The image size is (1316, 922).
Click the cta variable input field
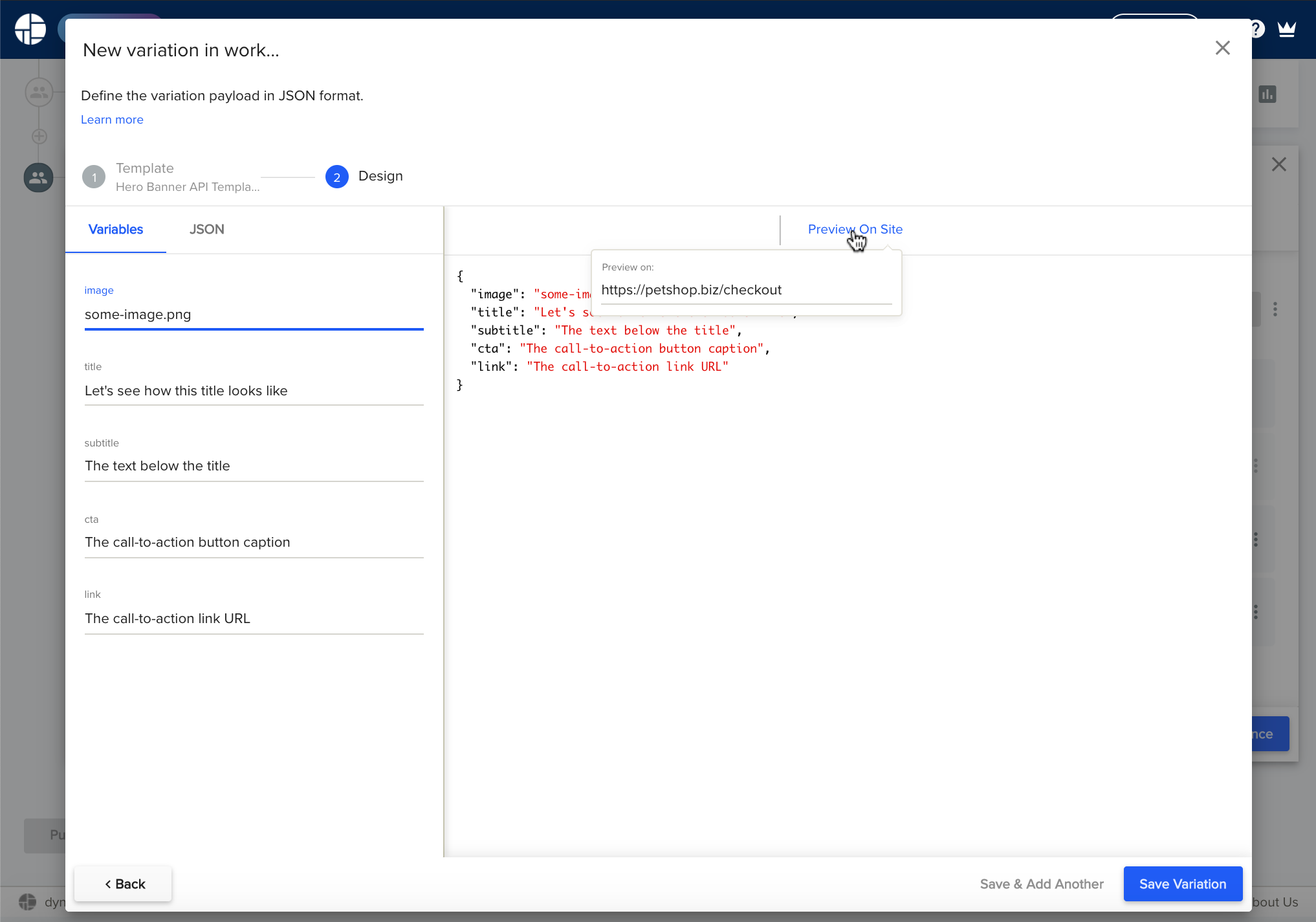pyautogui.click(x=254, y=542)
